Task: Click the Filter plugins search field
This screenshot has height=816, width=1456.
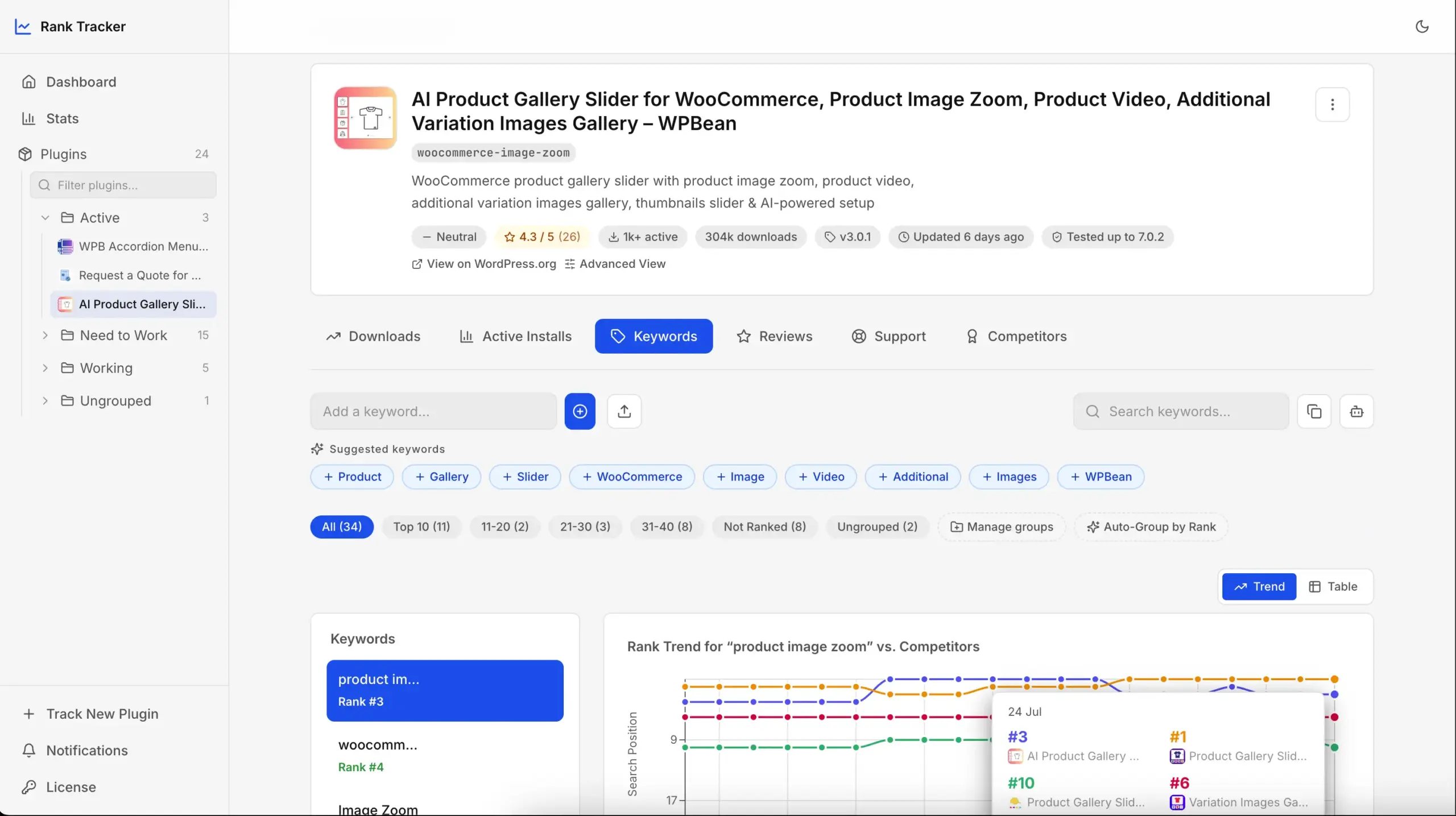Action: coord(123,185)
